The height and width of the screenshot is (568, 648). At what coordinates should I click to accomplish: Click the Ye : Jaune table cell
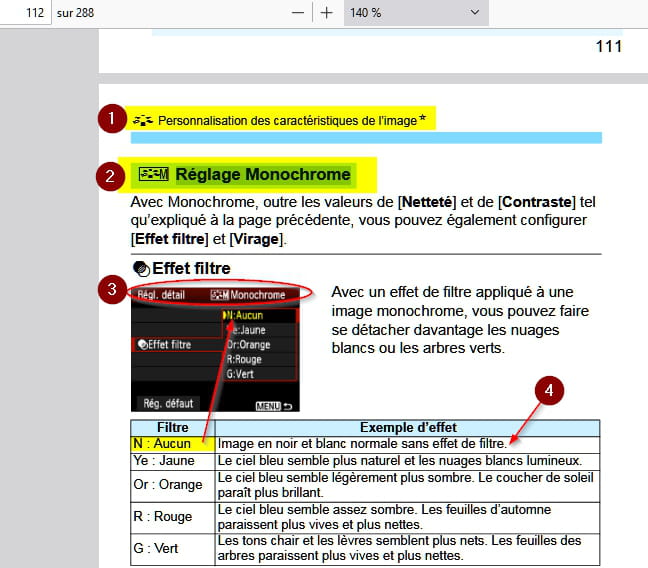click(x=166, y=461)
